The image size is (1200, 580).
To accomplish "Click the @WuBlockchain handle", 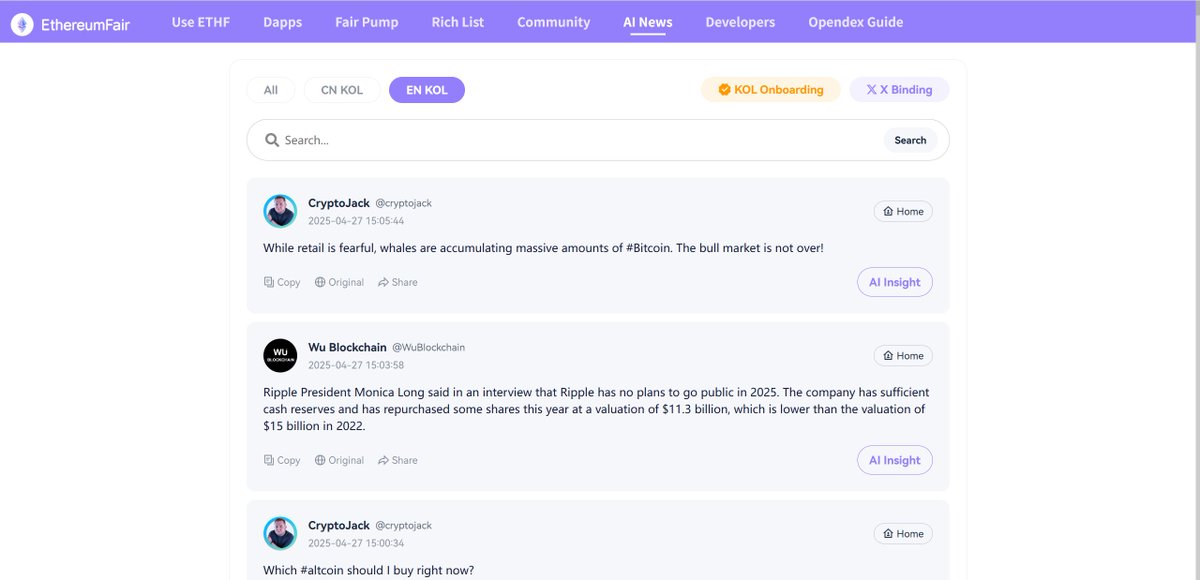I will coord(428,347).
